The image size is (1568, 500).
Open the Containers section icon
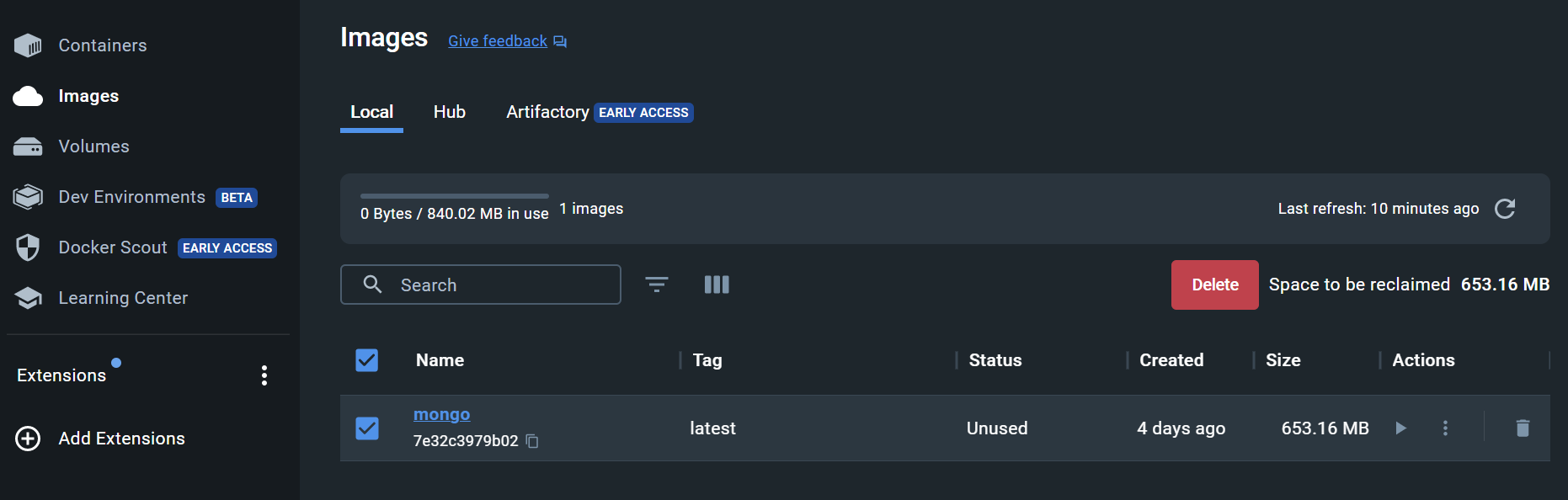pos(28,45)
